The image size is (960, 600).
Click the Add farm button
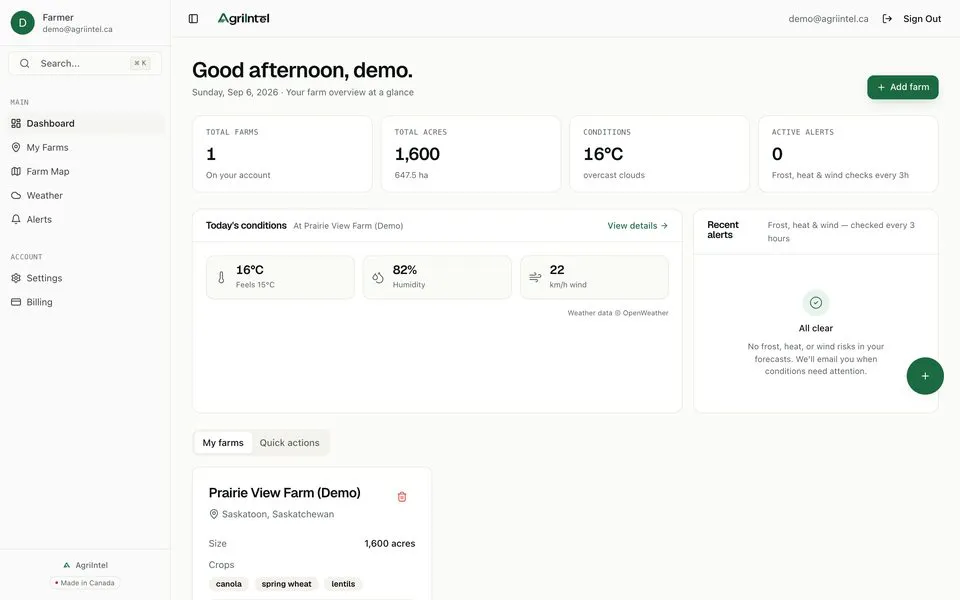[902, 87]
